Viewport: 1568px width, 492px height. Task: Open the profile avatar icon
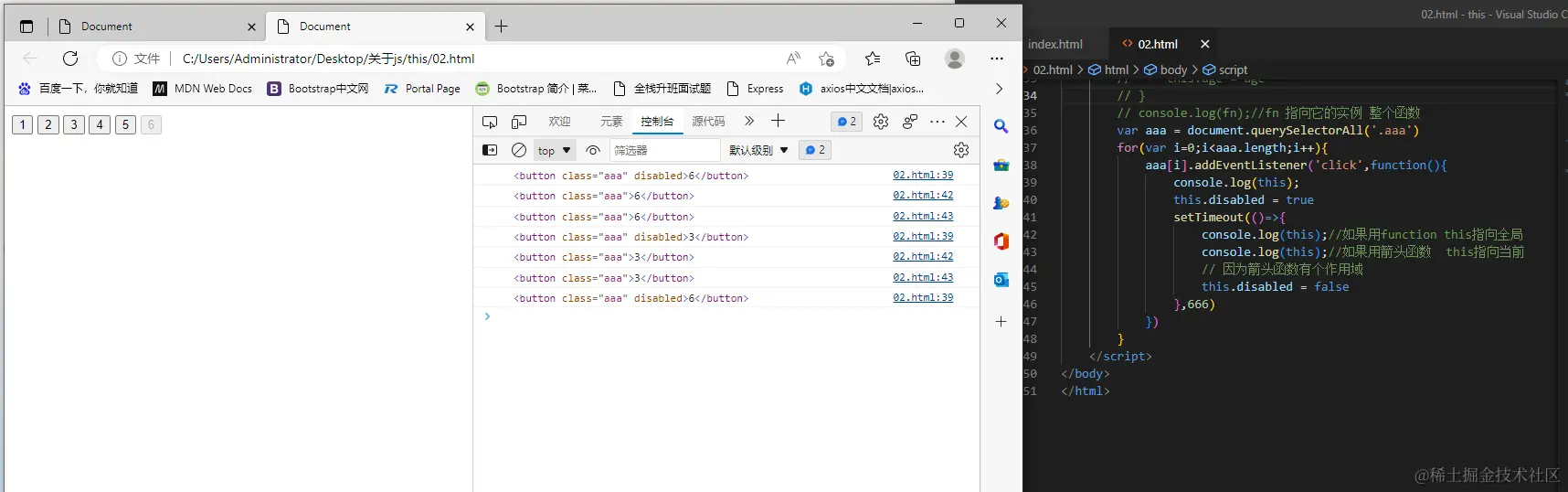click(955, 59)
